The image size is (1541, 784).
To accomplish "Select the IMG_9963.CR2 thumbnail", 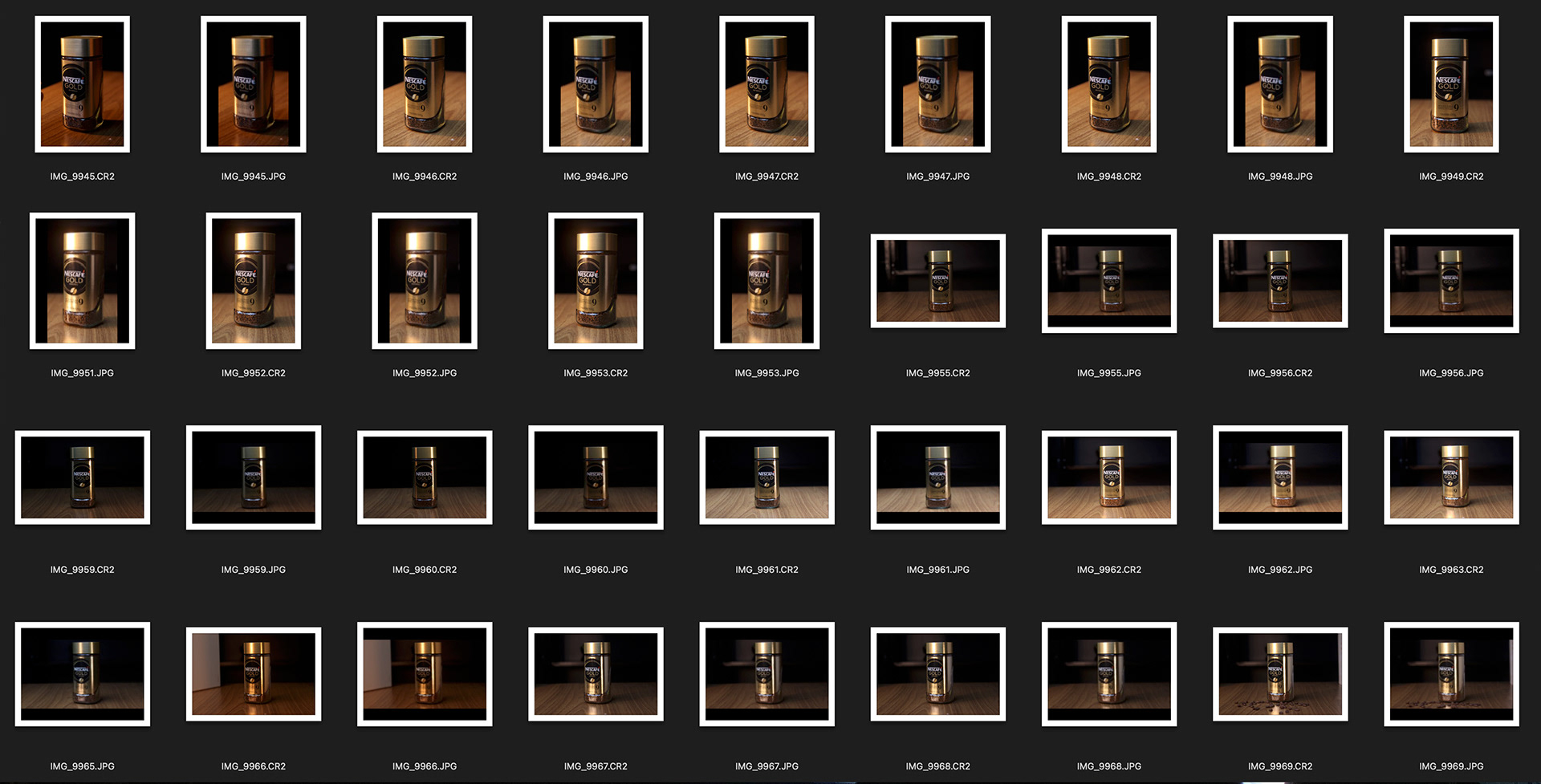I will [1451, 477].
